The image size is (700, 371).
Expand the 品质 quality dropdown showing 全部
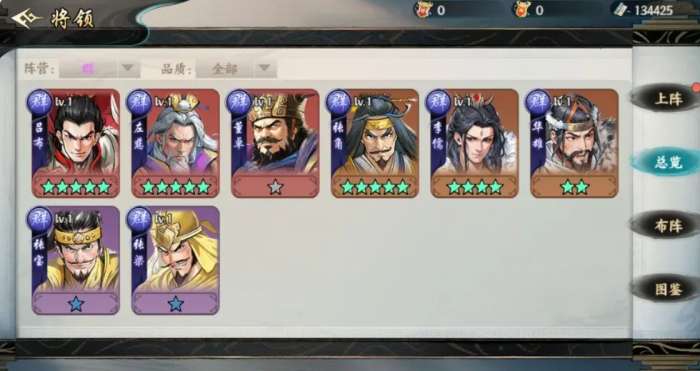pos(236,69)
